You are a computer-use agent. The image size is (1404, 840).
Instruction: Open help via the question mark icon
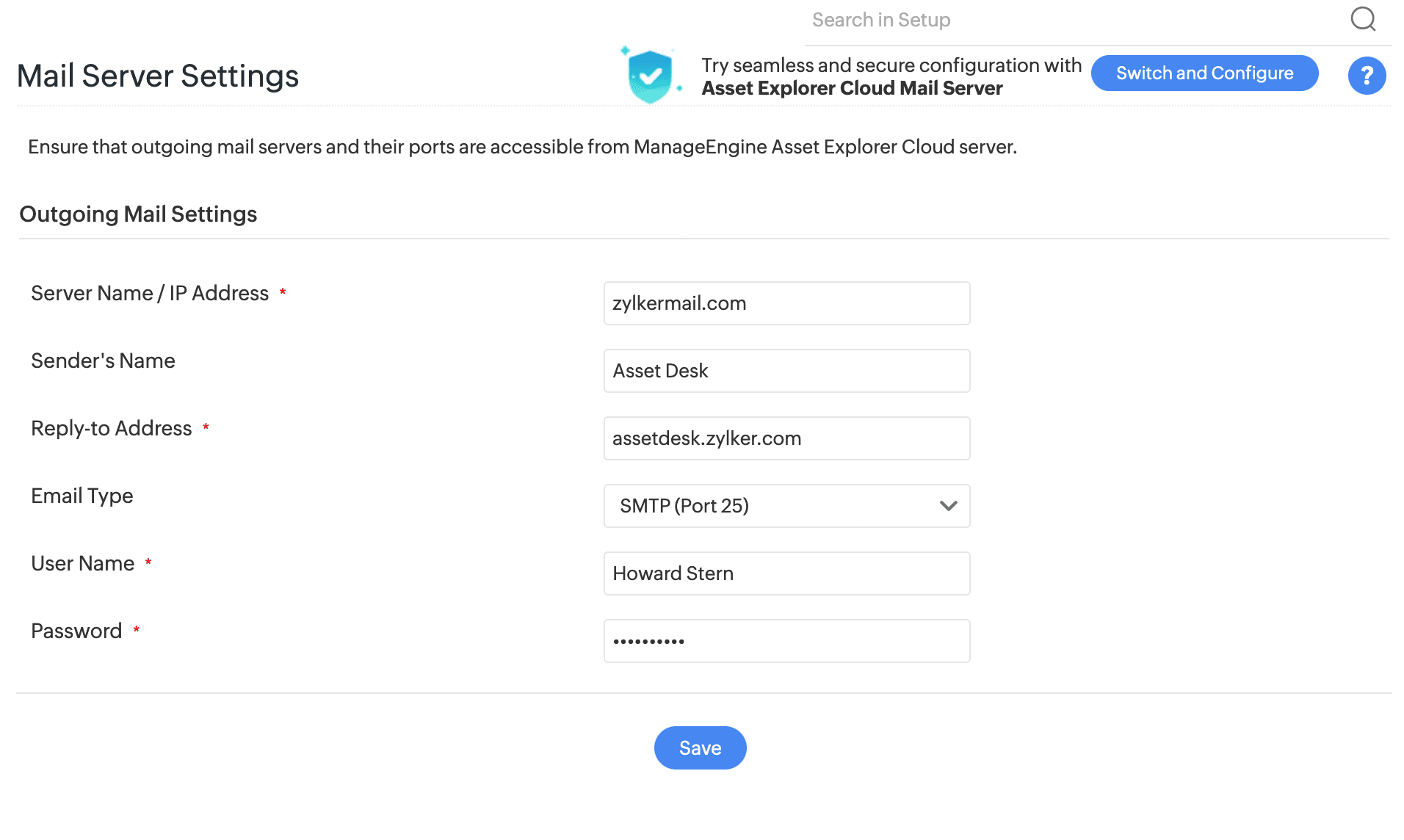click(x=1367, y=76)
